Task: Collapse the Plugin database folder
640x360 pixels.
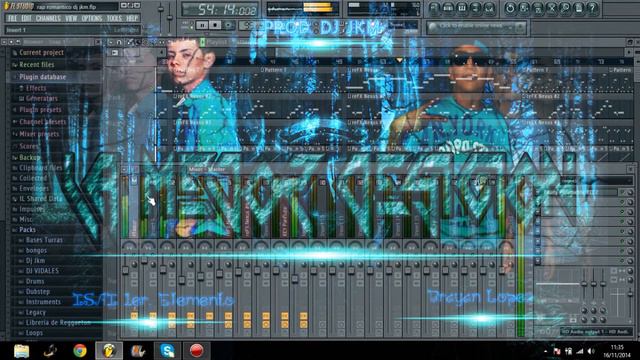Action: [42, 77]
